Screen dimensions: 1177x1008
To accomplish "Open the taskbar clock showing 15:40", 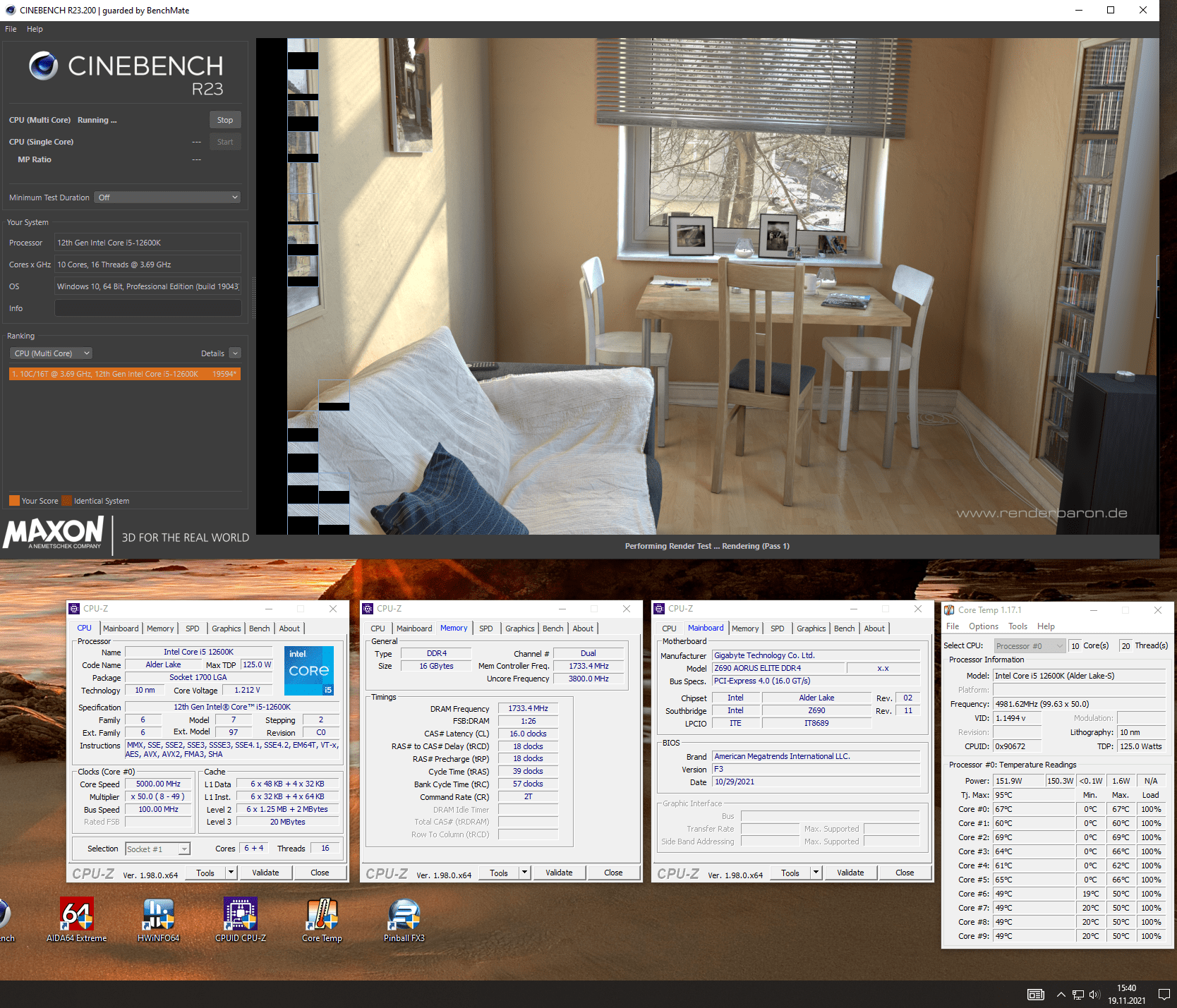I will pos(1127,995).
